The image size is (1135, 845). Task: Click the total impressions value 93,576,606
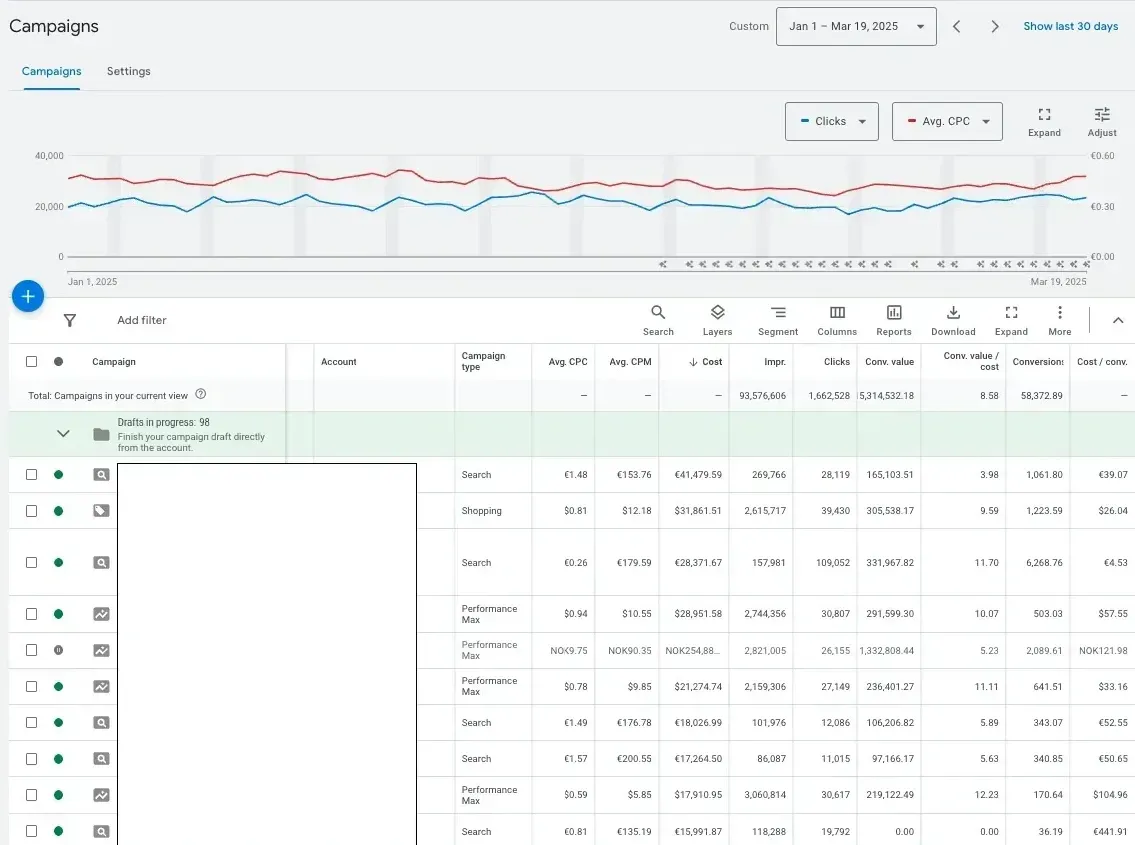[x=762, y=396]
